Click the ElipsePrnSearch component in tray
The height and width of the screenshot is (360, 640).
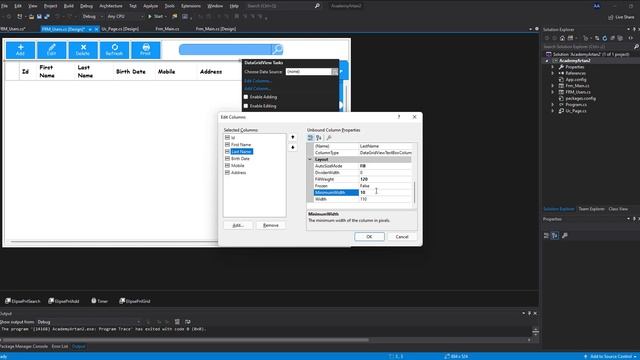[23, 301]
